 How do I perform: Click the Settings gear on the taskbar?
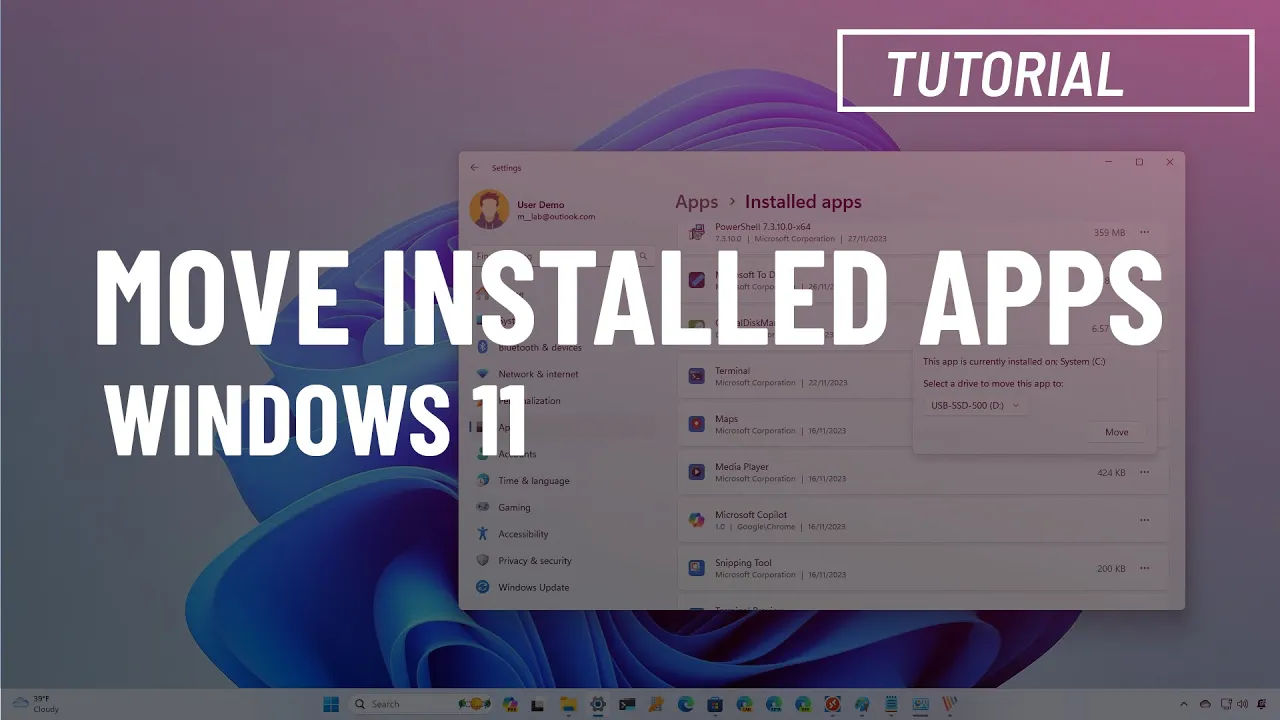598,704
